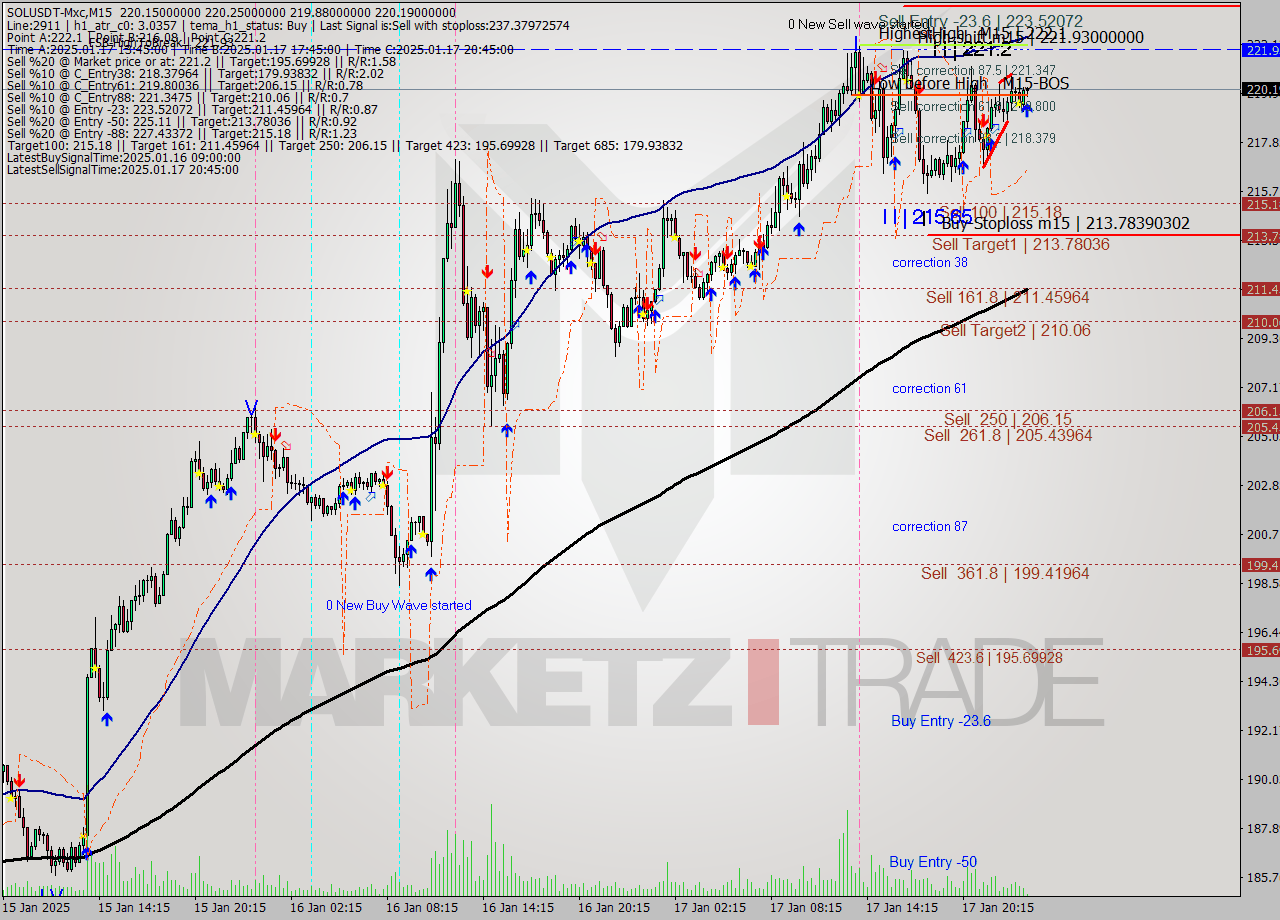
Task: Select the Sell Target2 | 210.06 label
Action: (x=1015, y=330)
